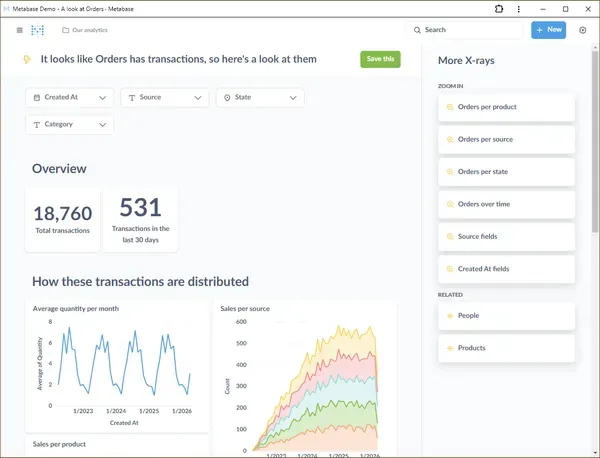Open the State filter dropdown
The image size is (600, 458).
point(260,98)
